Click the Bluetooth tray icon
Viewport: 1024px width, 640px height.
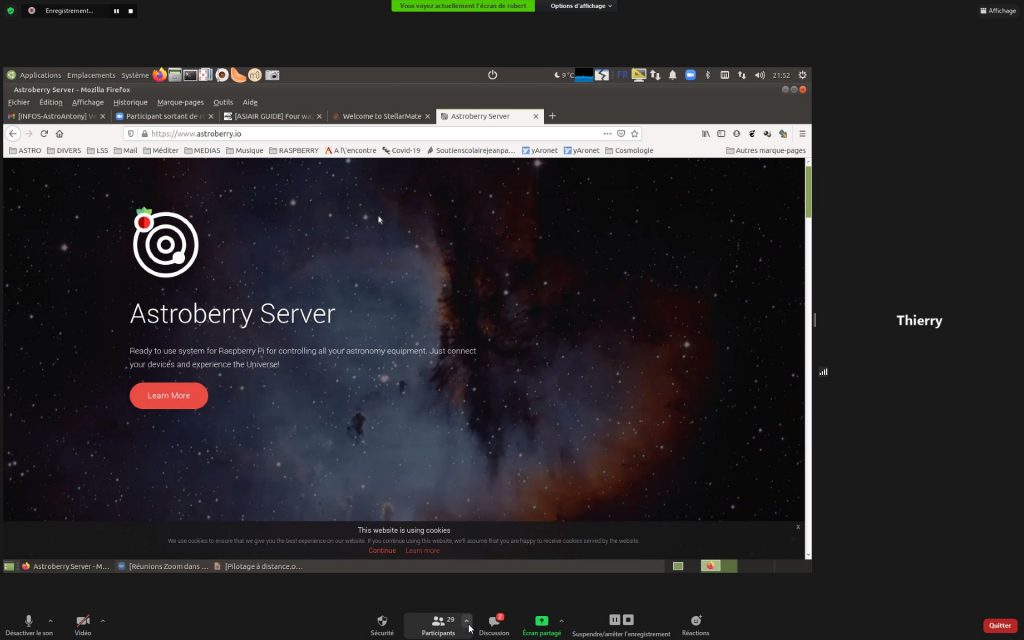[707, 75]
